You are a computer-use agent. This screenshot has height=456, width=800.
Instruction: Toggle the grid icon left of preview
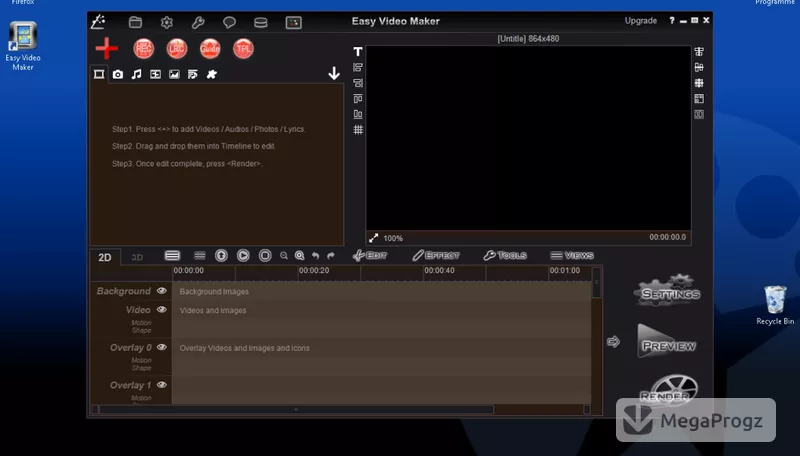coord(358,130)
